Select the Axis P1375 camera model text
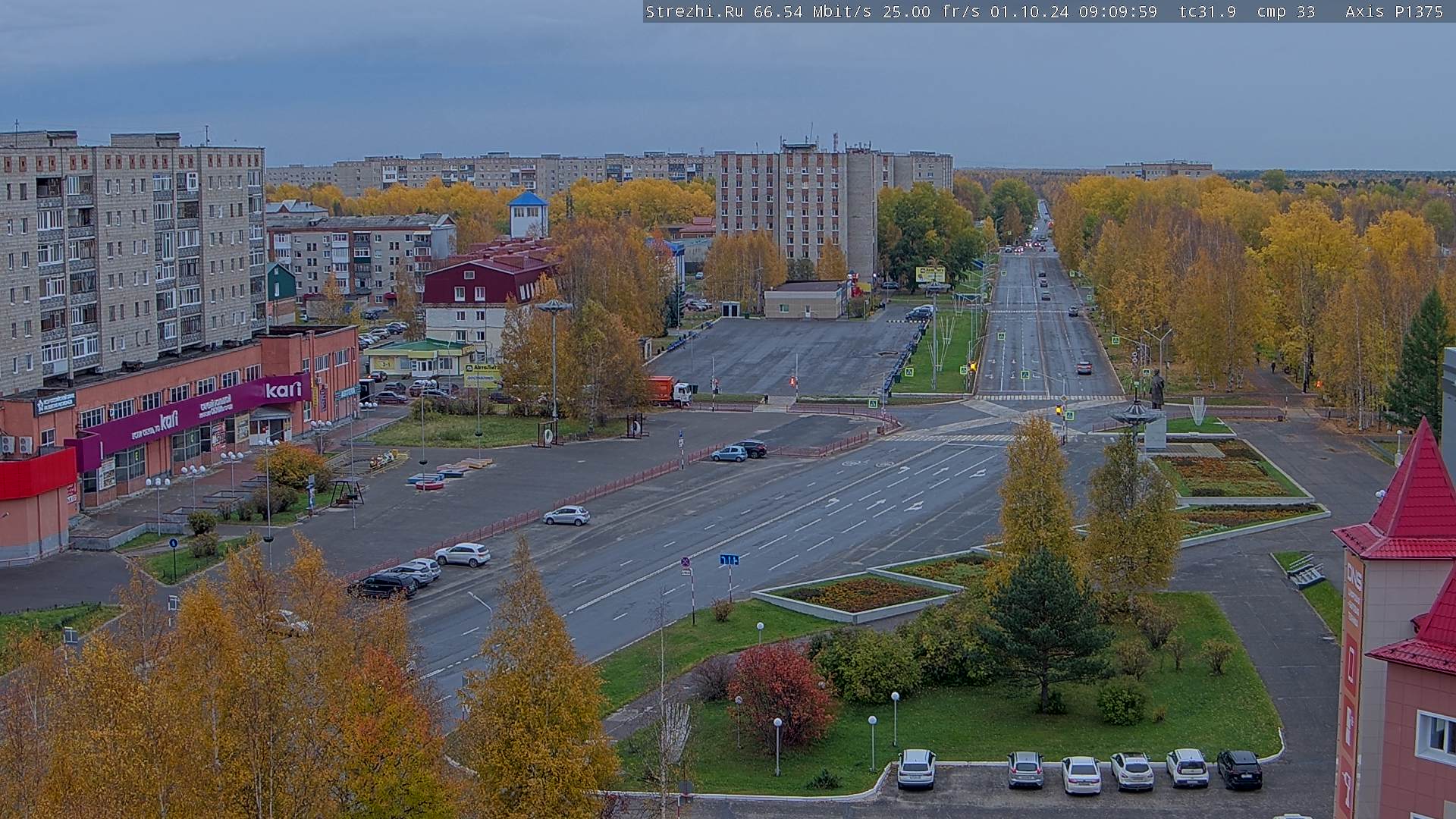Image resolution: width=1456 pixels, height=819 pixels. coord(1394,11)
